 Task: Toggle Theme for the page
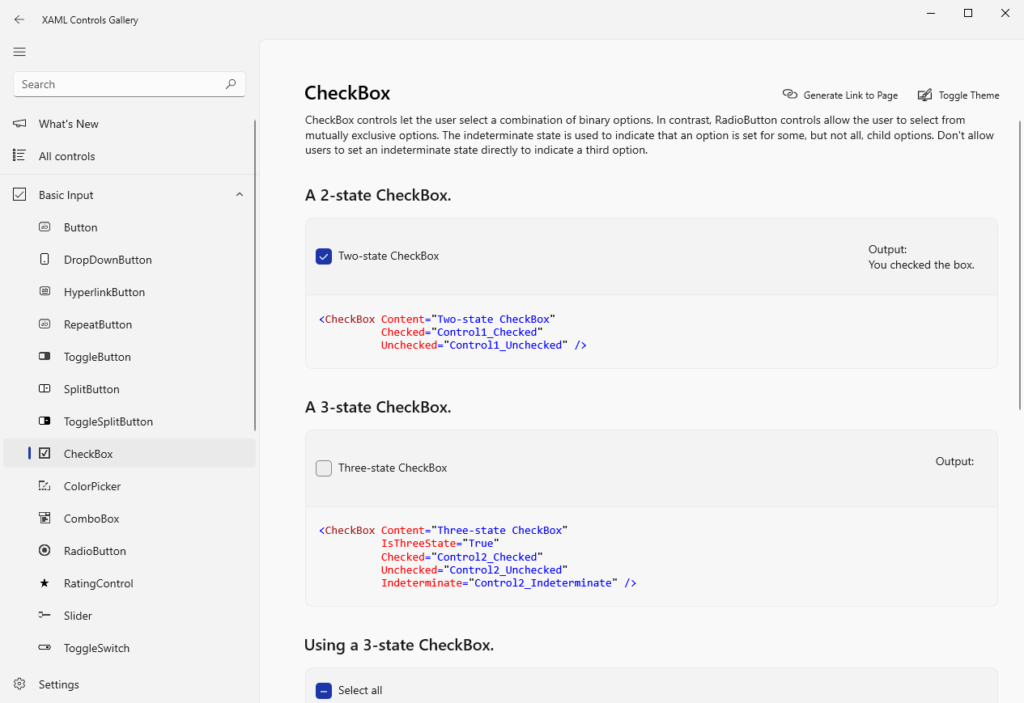[957, 95]
